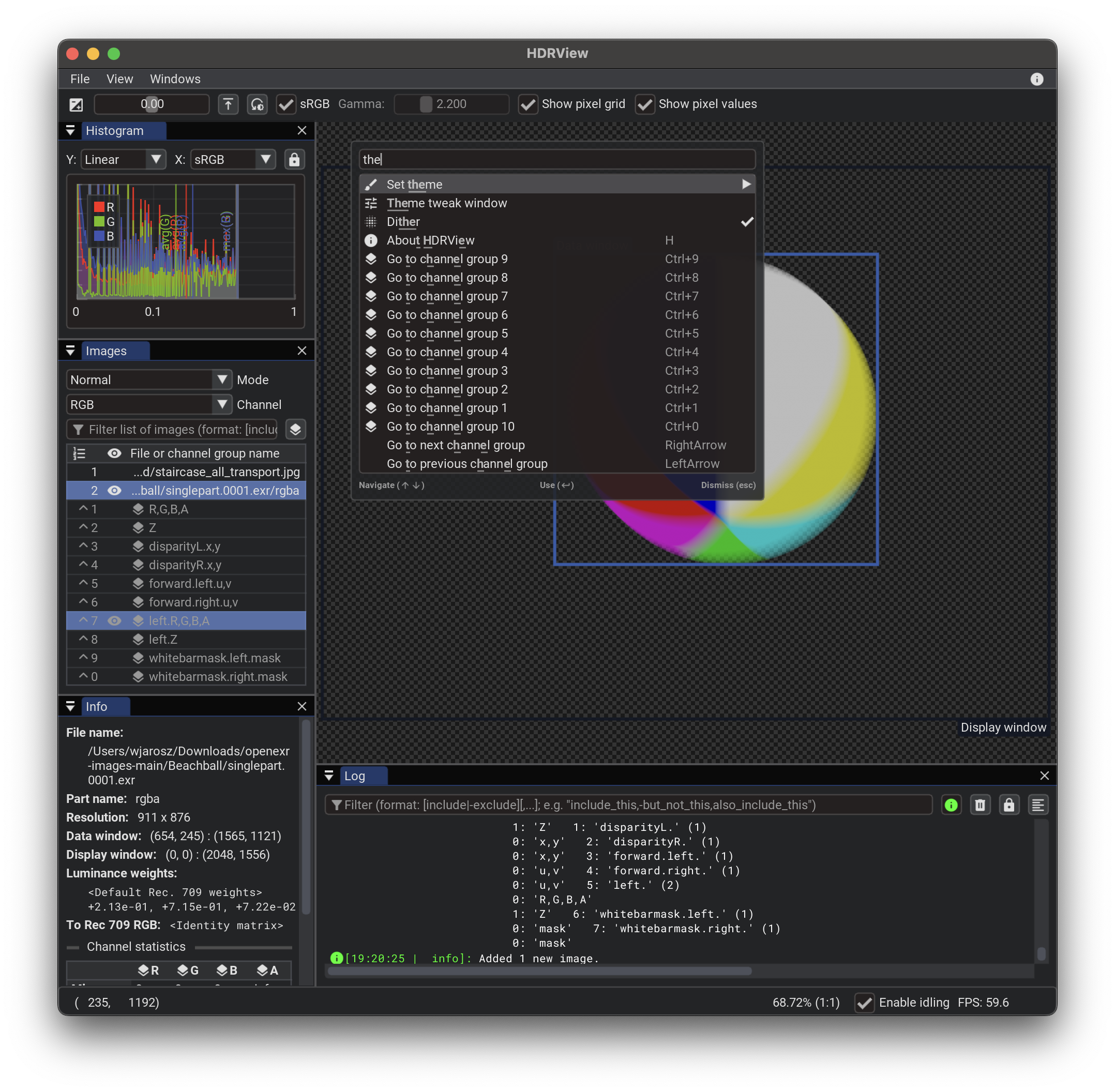Click the histogram lock icon
This screenshot has width=1115, height=1092.
[x=294, y=159]
